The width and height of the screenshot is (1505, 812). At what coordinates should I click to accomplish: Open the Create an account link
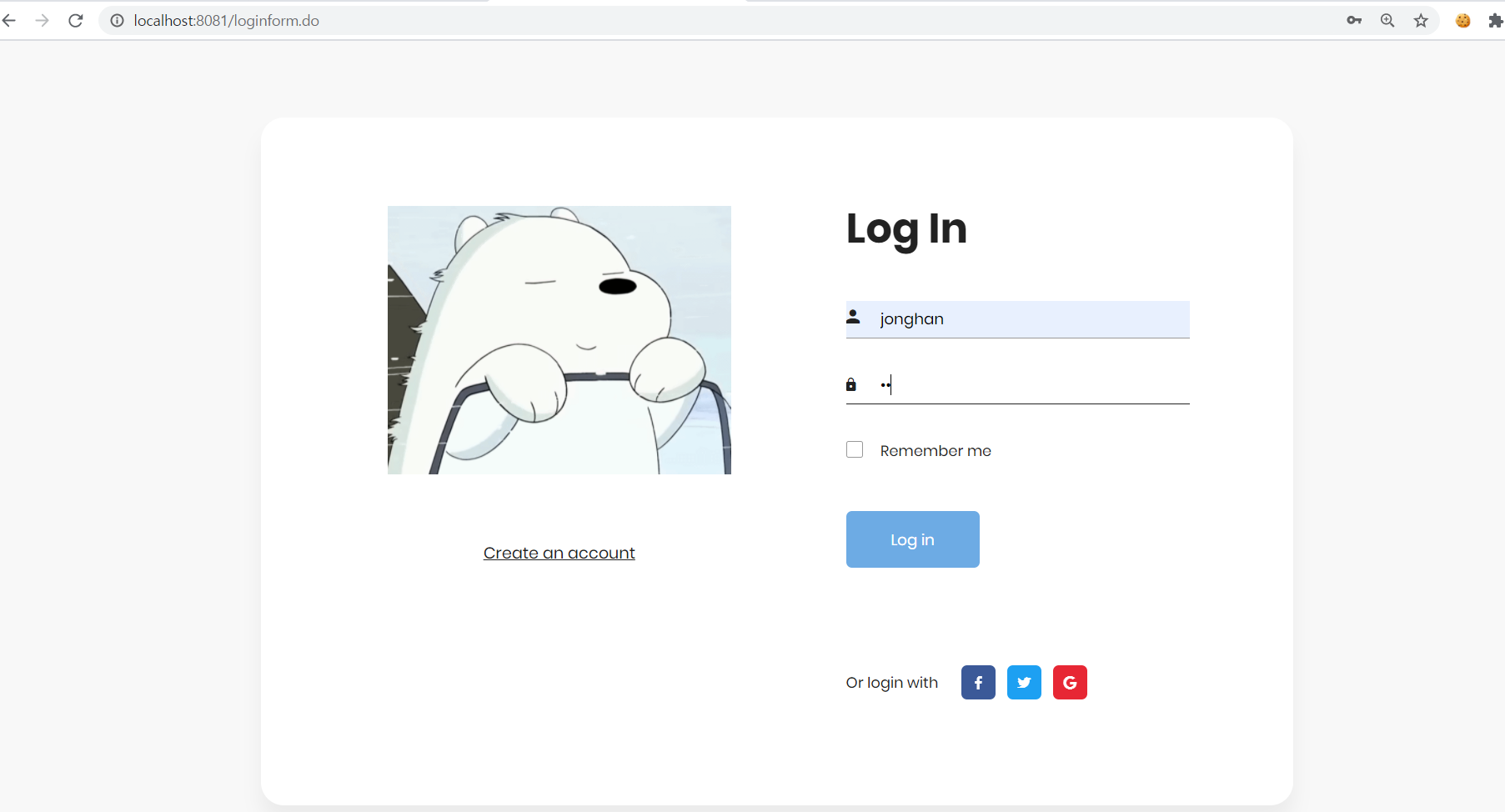(559, 552)
